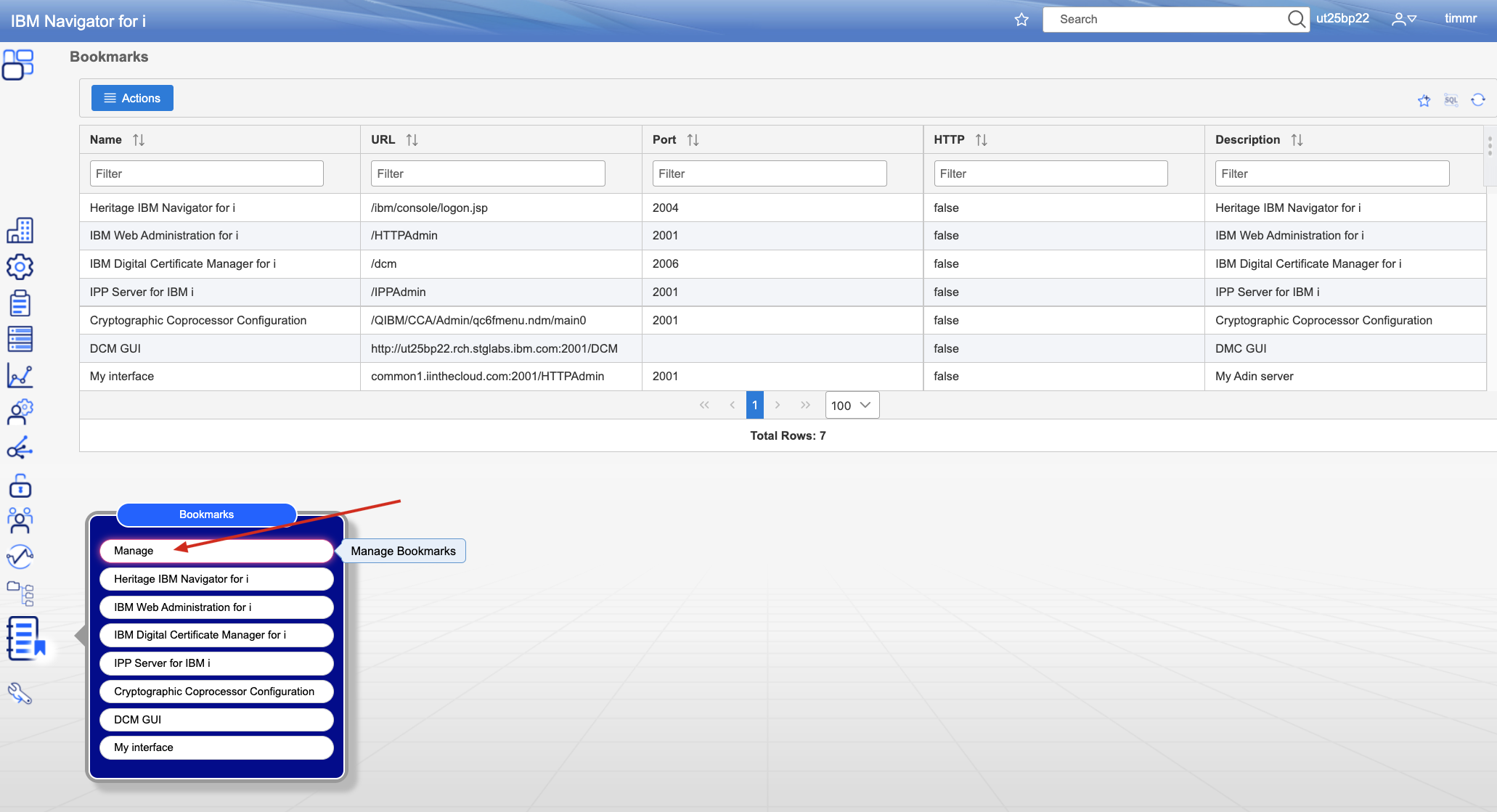This screenshot has height=812, width=1497.
Task: Open the server stack sidebar icon
Action: 20,339
